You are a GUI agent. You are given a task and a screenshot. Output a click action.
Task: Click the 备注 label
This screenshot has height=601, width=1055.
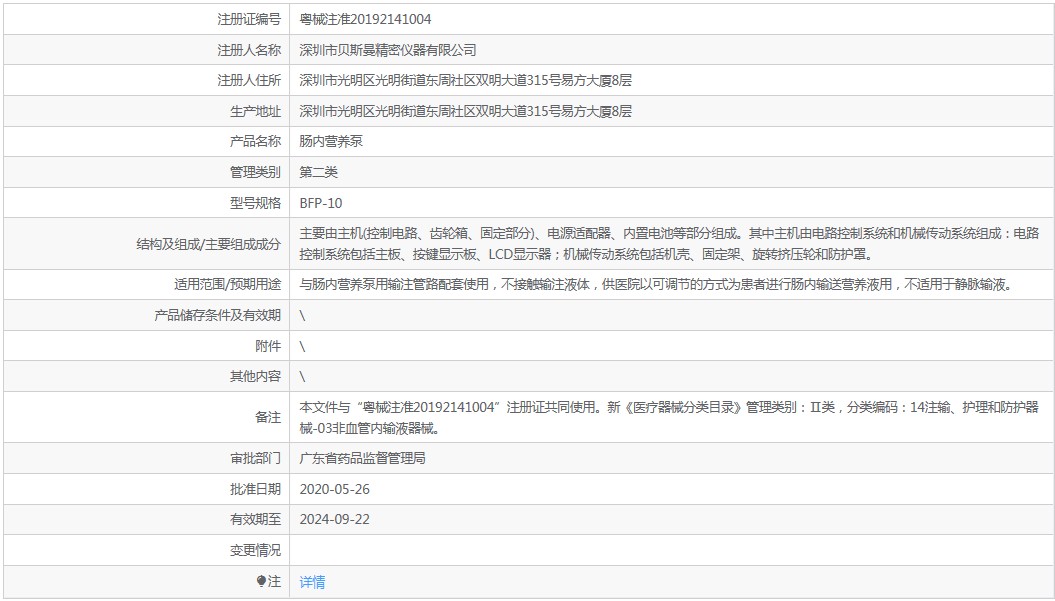click(x=268, y=417)
